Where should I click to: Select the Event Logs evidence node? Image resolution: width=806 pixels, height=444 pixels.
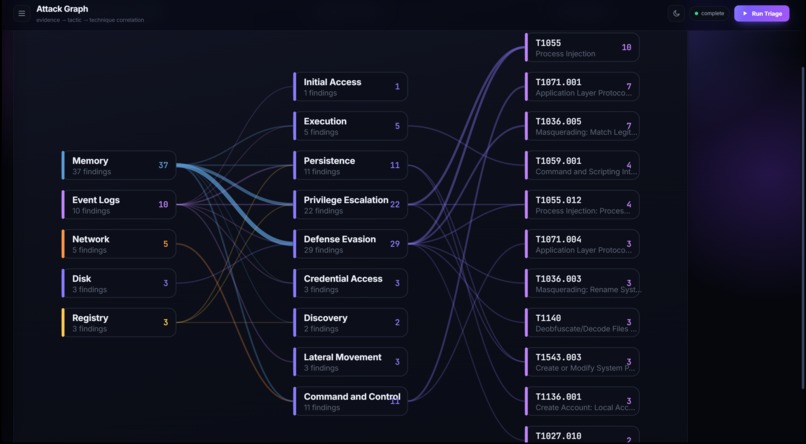pos(119,205)
